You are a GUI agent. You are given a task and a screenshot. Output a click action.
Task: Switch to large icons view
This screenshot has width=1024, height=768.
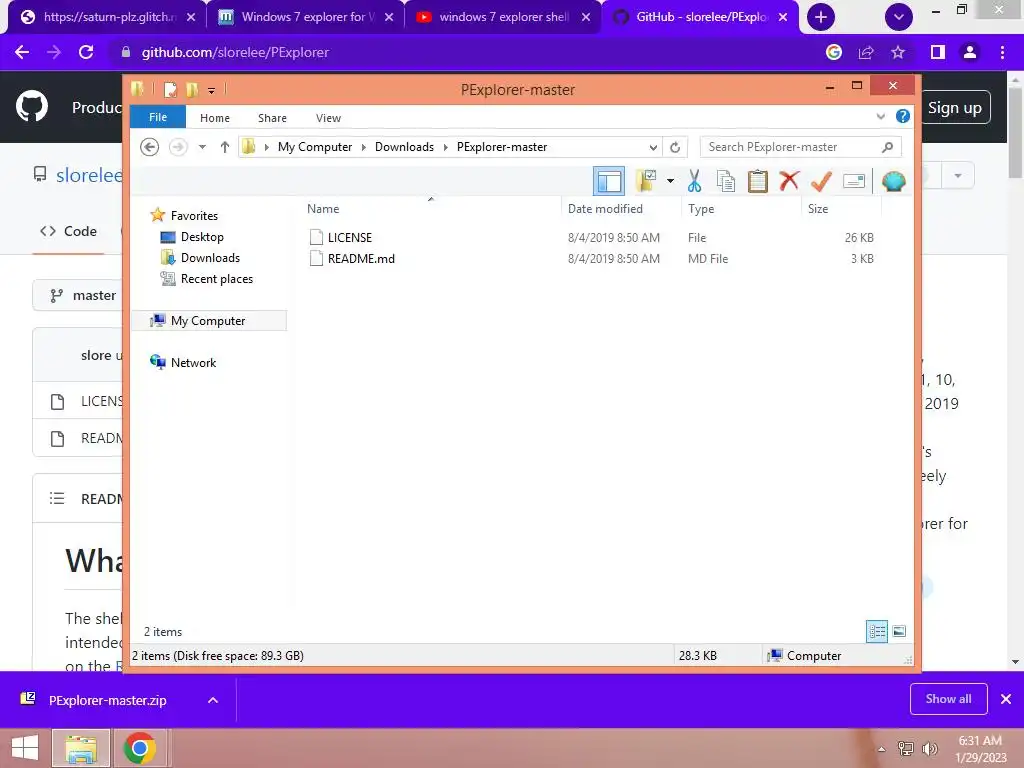[899, 631]
